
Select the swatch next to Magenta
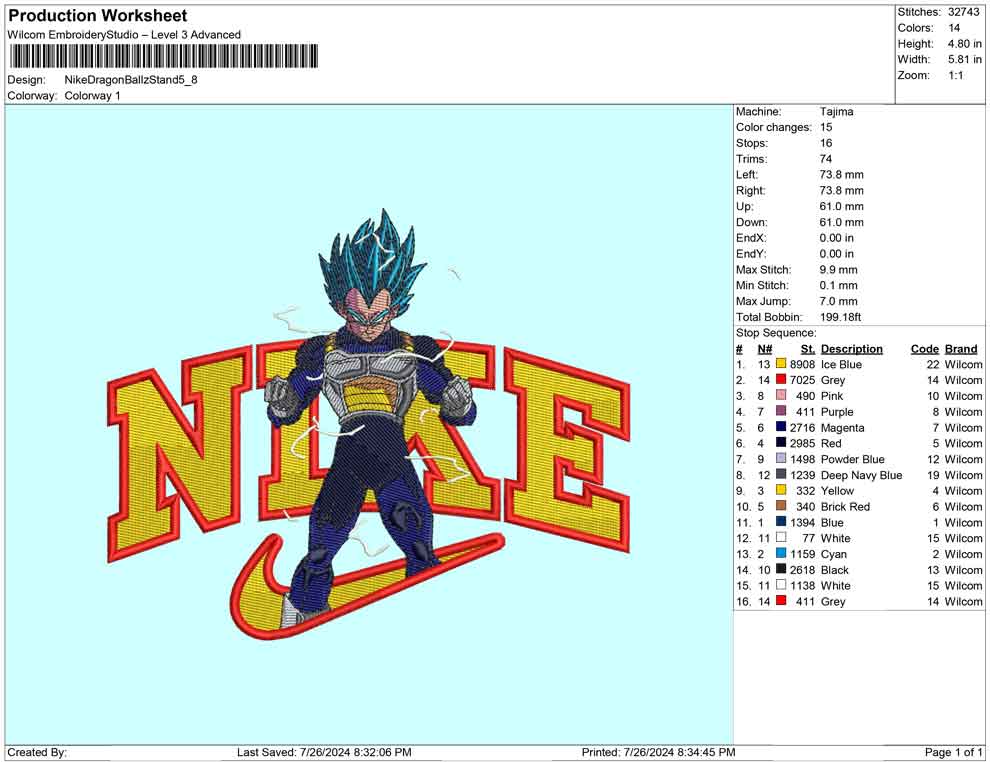point(781,428)
